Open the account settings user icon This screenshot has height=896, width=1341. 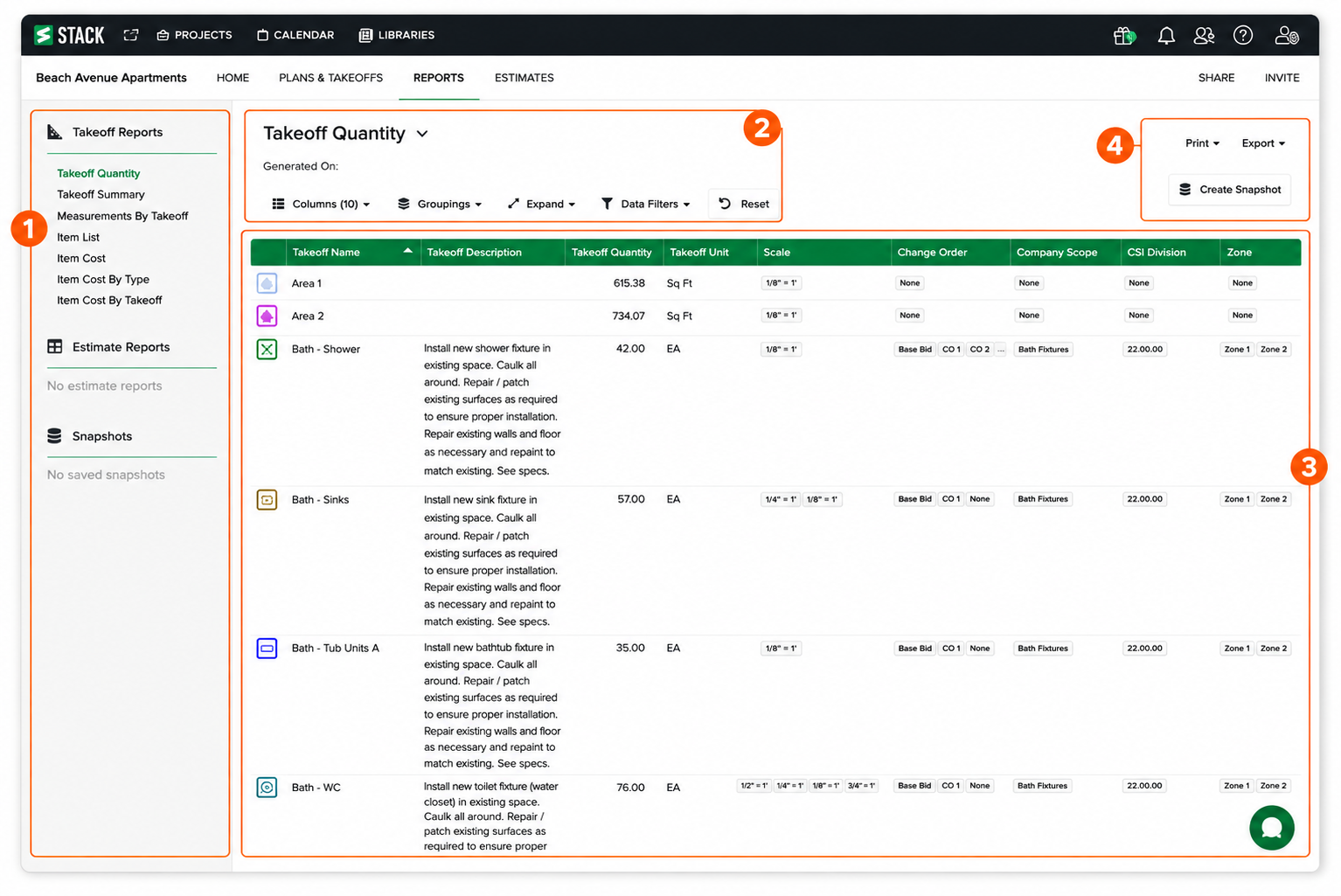(1287, 35)
